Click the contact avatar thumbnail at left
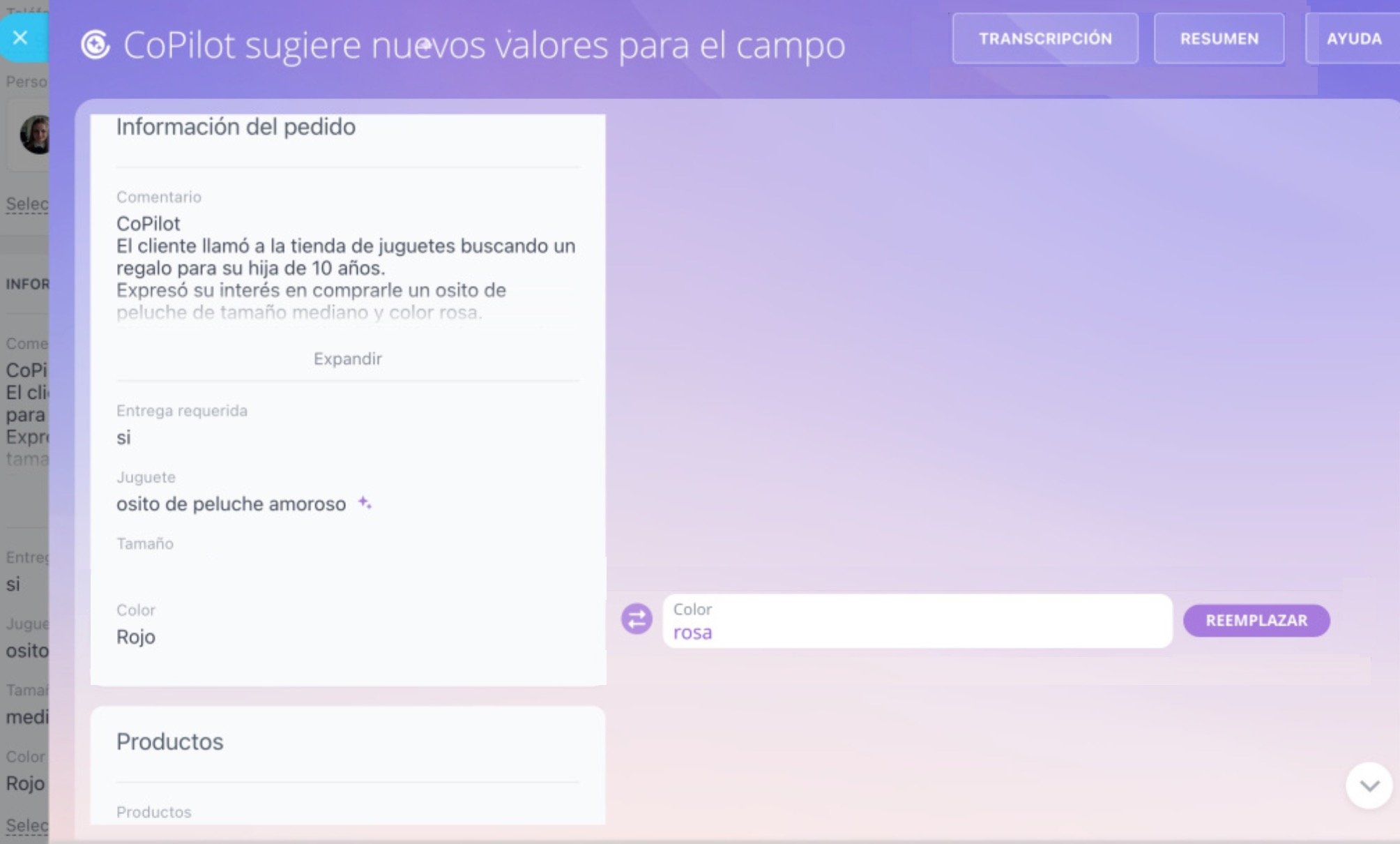1400x844 pixels. pos(36,135)
